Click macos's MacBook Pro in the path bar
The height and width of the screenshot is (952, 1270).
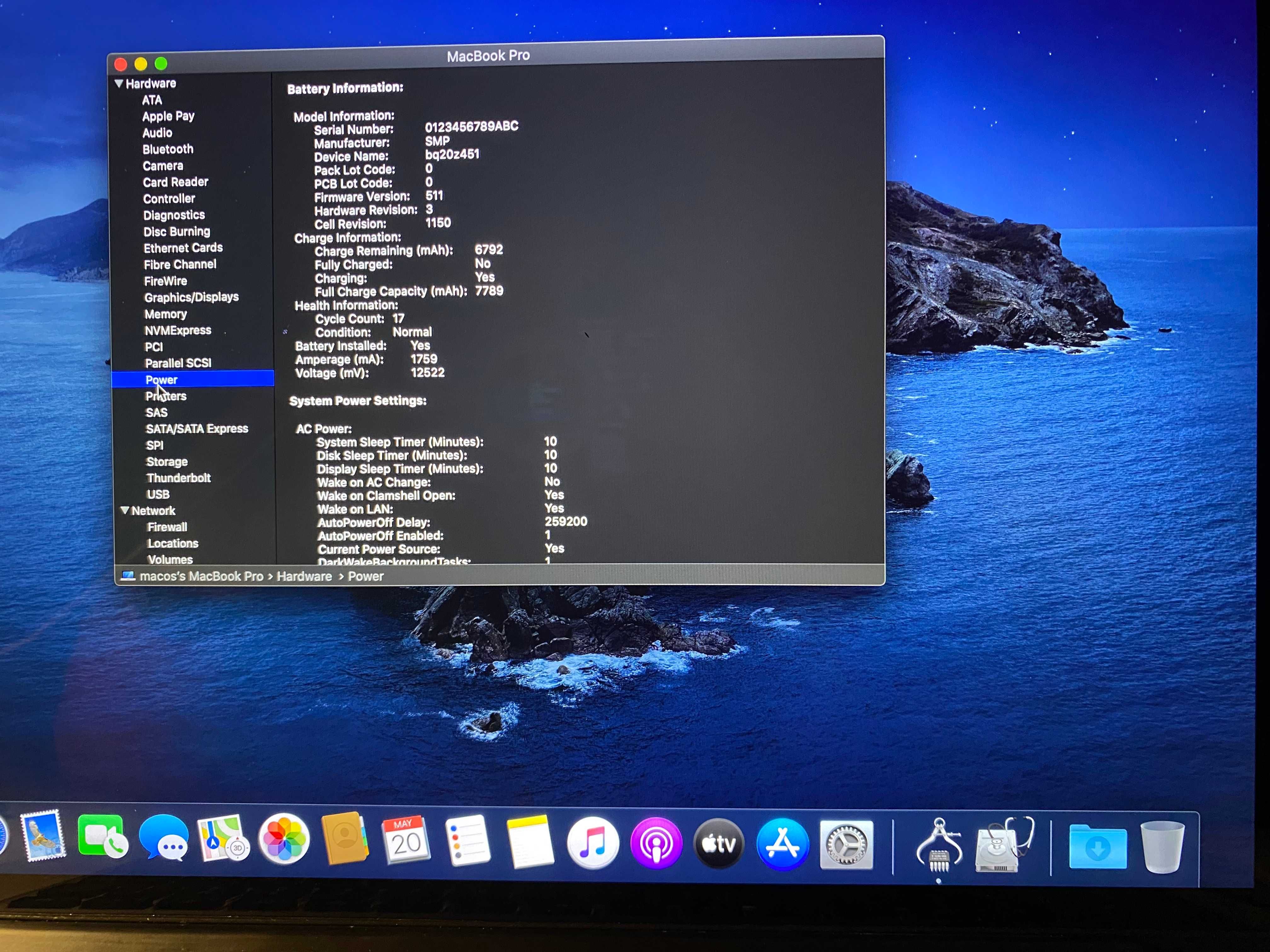tap(201, 576)
